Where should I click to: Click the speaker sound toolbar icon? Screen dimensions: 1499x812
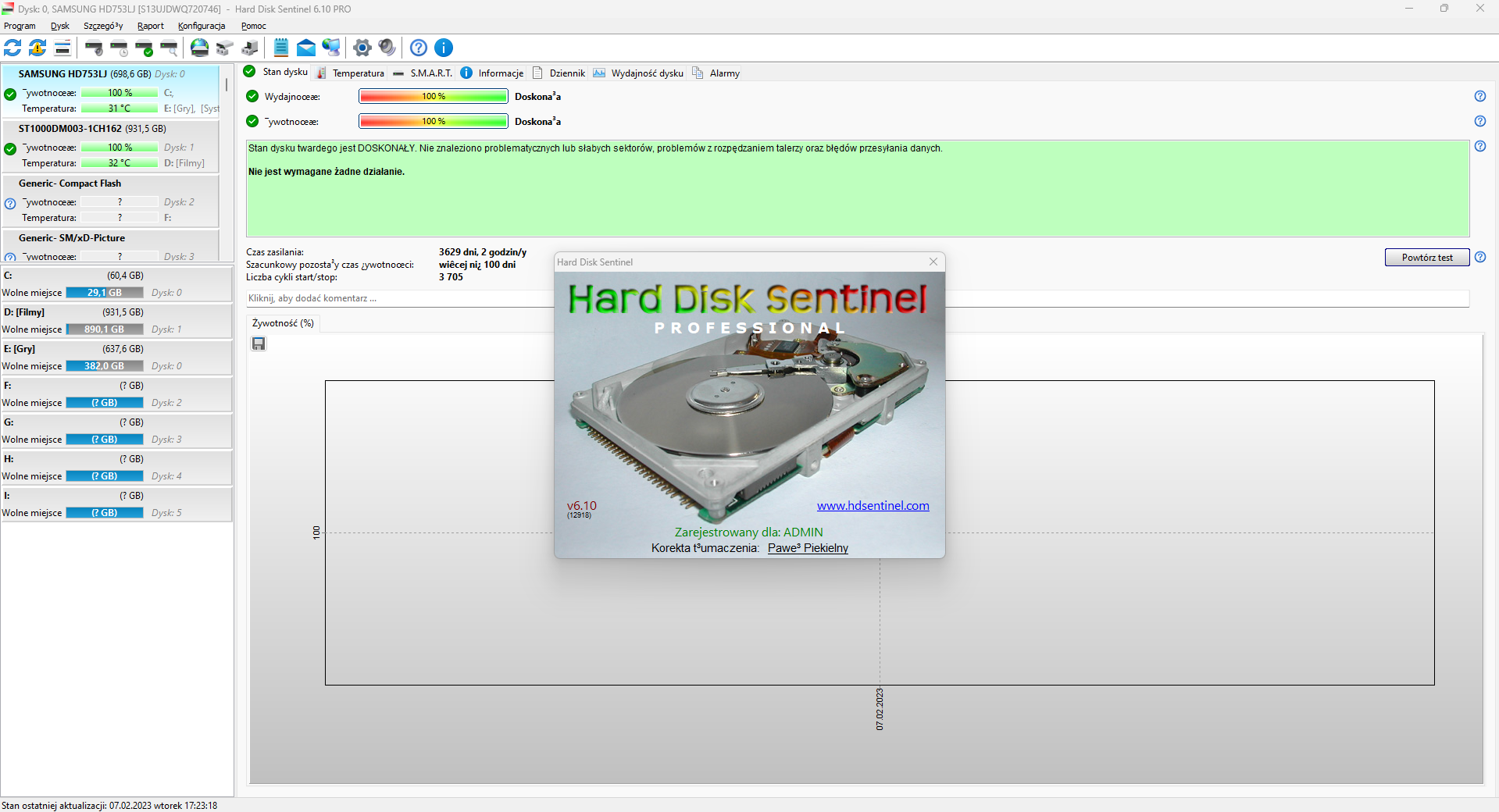tap(387, 48)
